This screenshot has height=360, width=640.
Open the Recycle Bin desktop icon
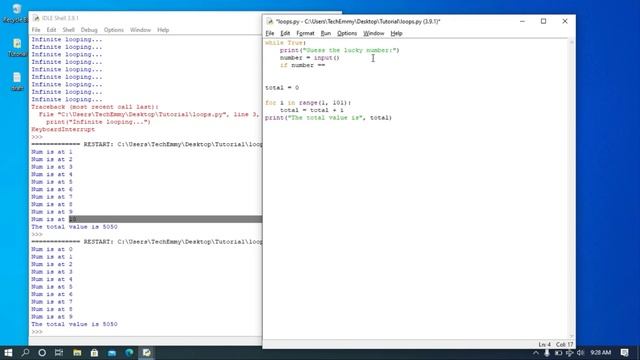coord(16,13)
